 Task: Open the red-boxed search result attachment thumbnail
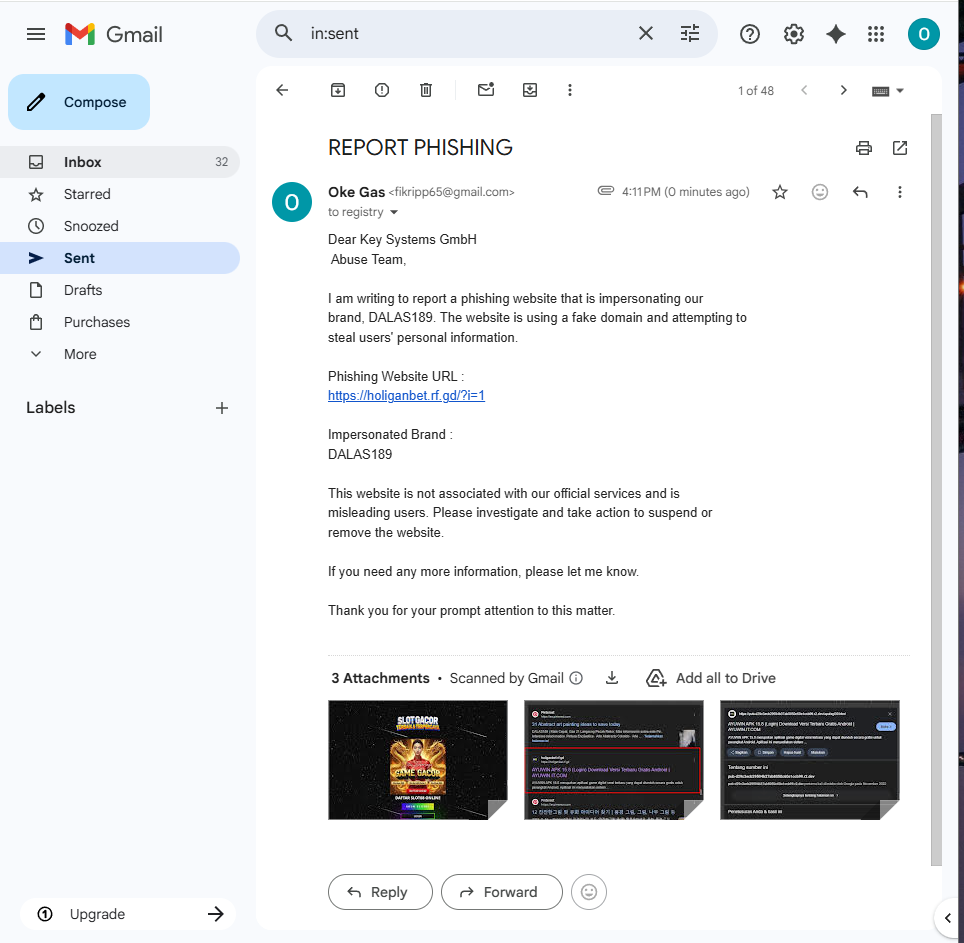(x=614, y=760)
